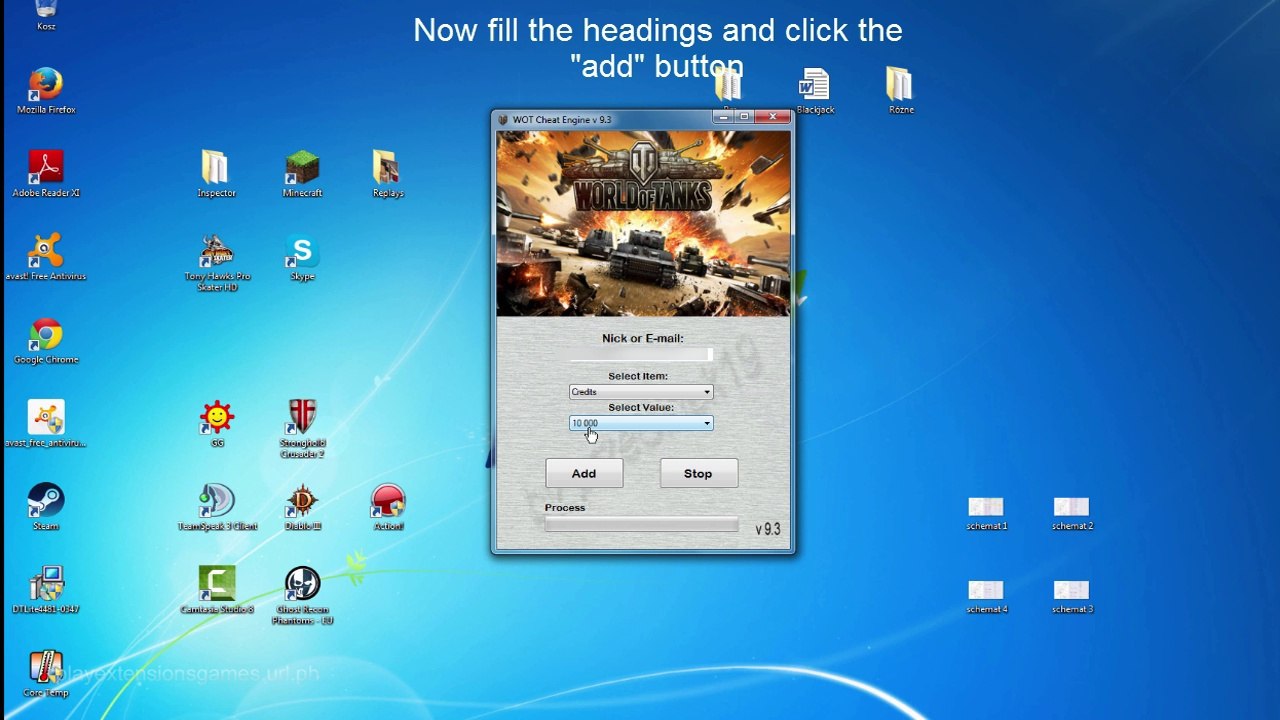Click the 'v 9.3' version text

pyautogui.click(x=768, y=529)
